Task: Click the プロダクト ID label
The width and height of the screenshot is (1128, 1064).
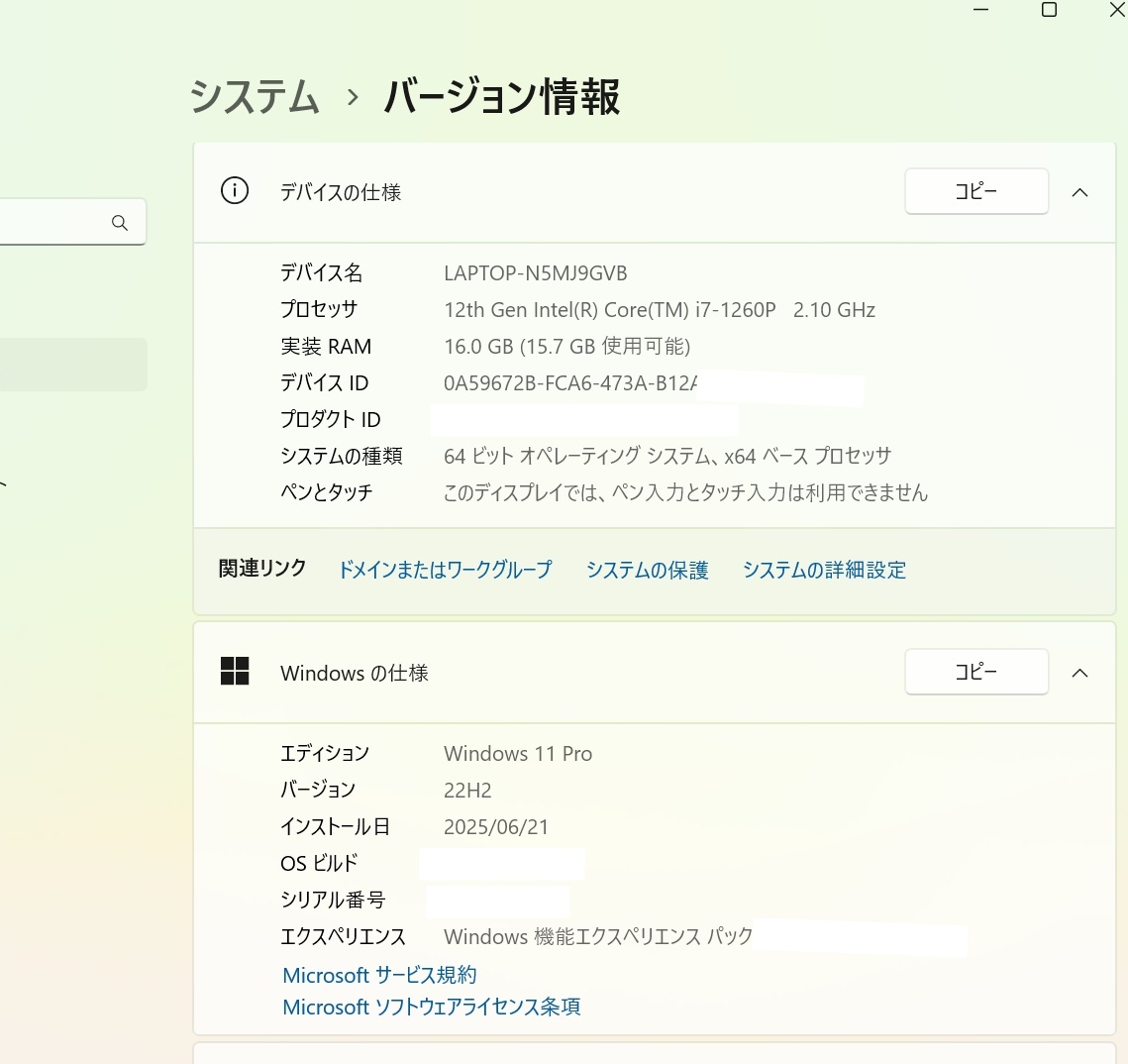Action: click(330, 419)
